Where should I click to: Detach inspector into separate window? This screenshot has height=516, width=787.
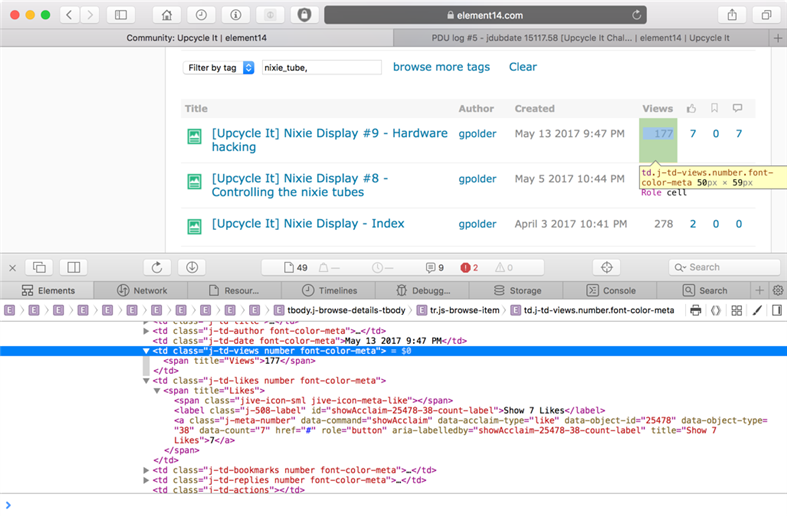tap(40, 267)
